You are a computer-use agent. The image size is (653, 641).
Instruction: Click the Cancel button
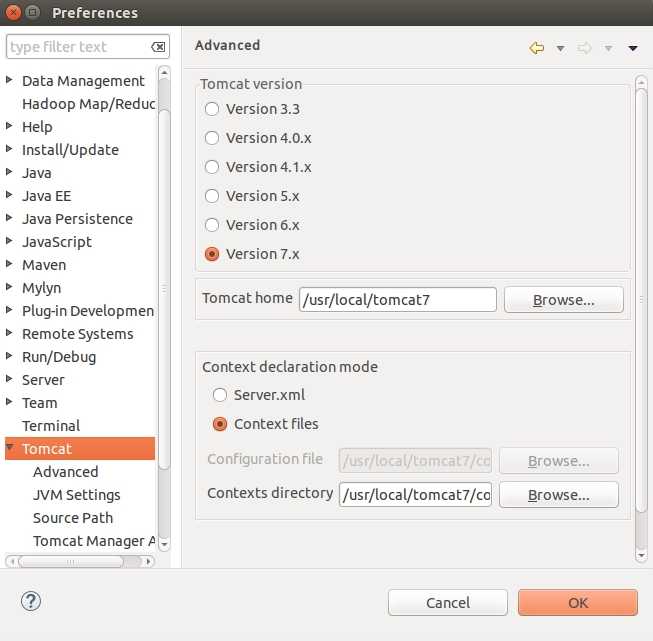[448, 602]
